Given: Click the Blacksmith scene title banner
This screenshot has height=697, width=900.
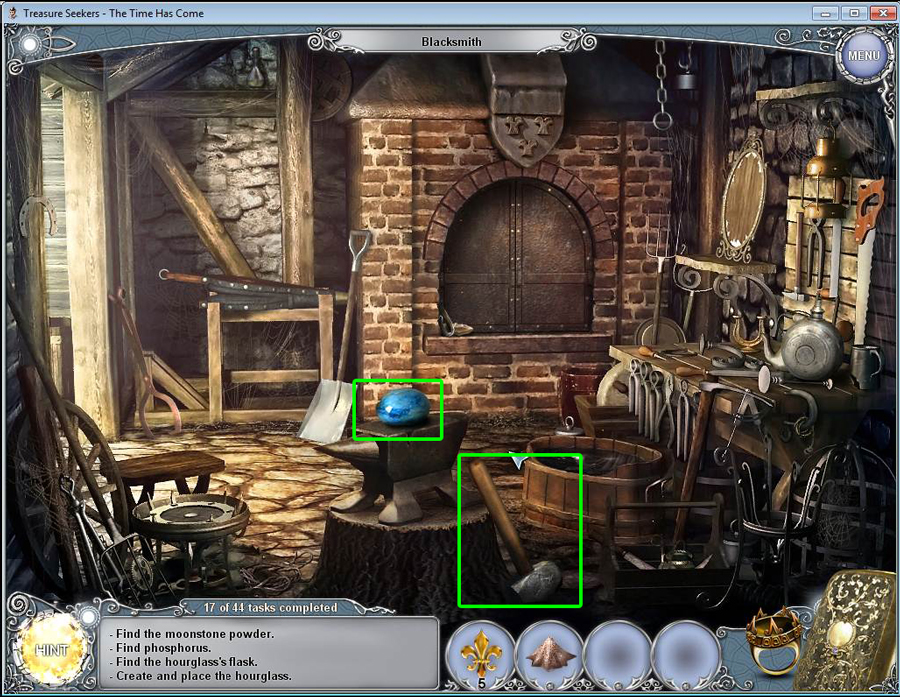Looking at the screenshot, I should tap(449, 42).
